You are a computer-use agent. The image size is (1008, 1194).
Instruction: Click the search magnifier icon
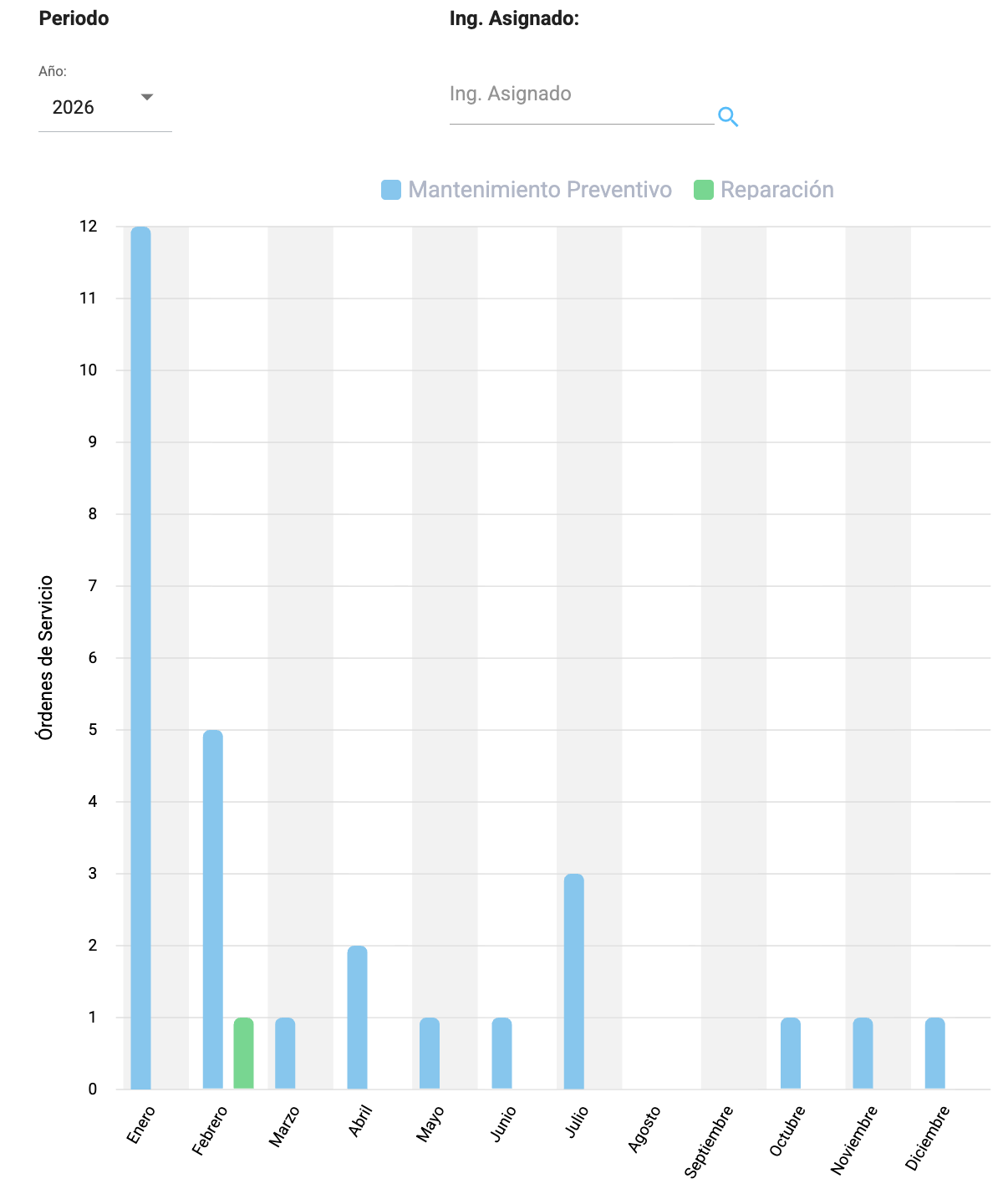point(728,117)
